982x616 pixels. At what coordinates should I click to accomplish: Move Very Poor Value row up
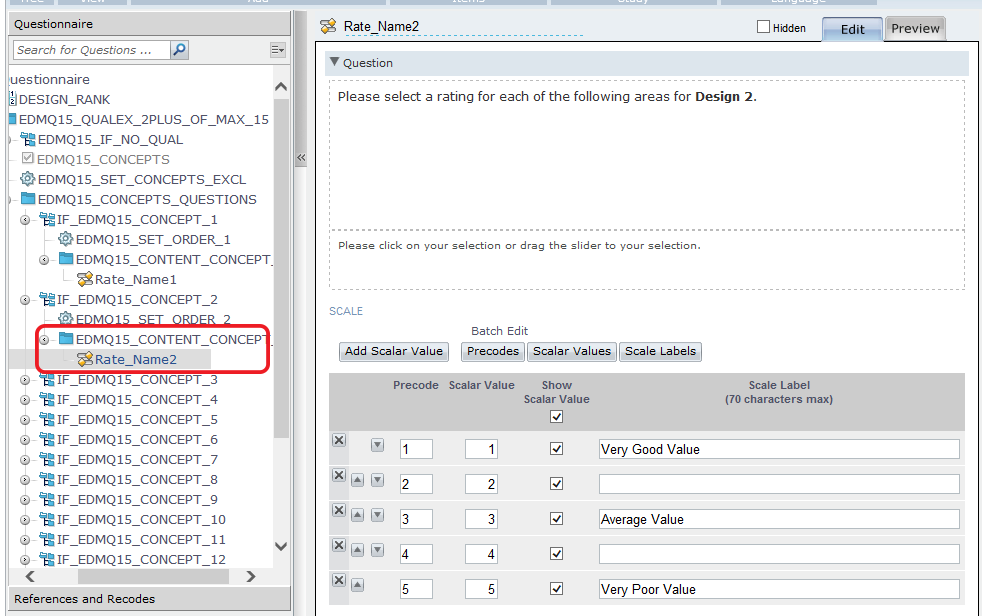(x=357, y=585)
